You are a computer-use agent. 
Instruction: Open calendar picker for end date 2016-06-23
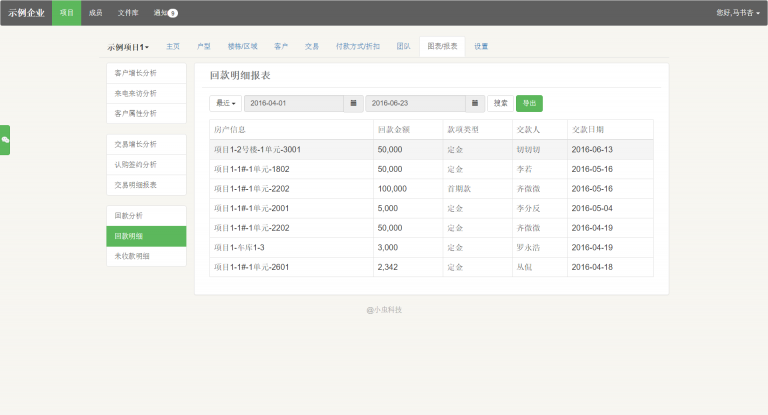[x=475, y=103]
